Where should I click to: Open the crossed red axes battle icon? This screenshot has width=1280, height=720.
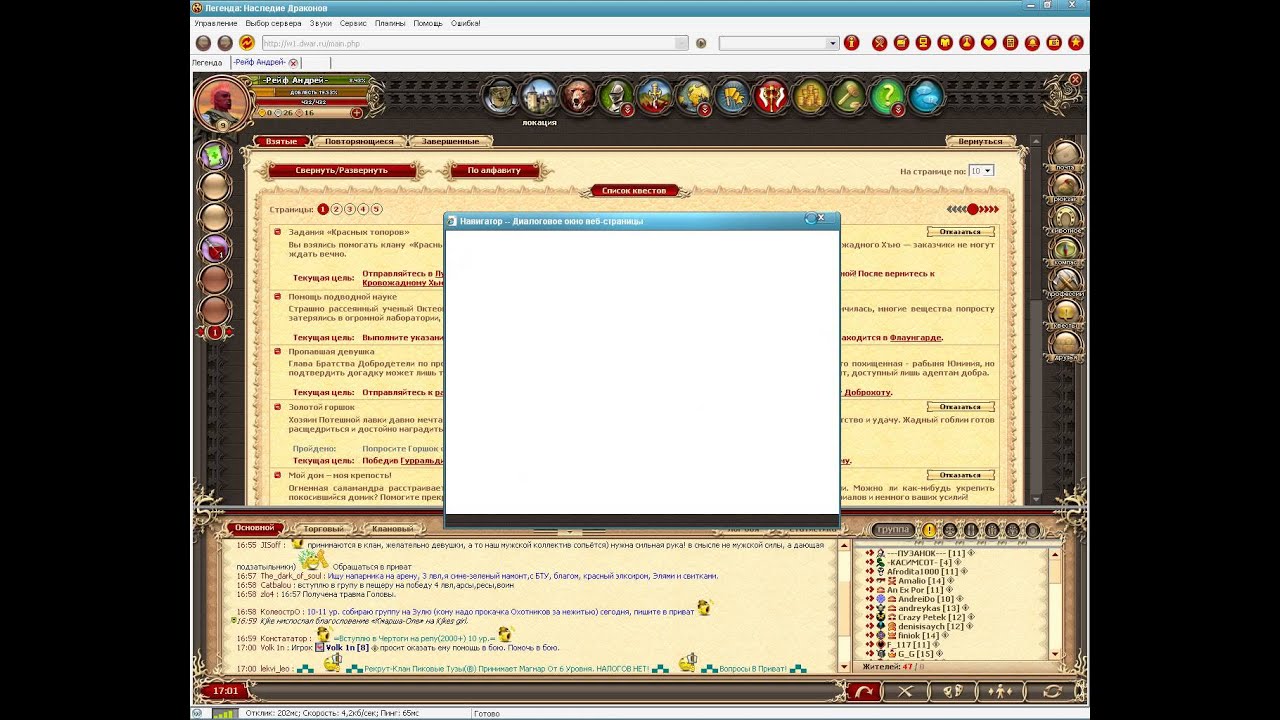(x=771, y=97)
